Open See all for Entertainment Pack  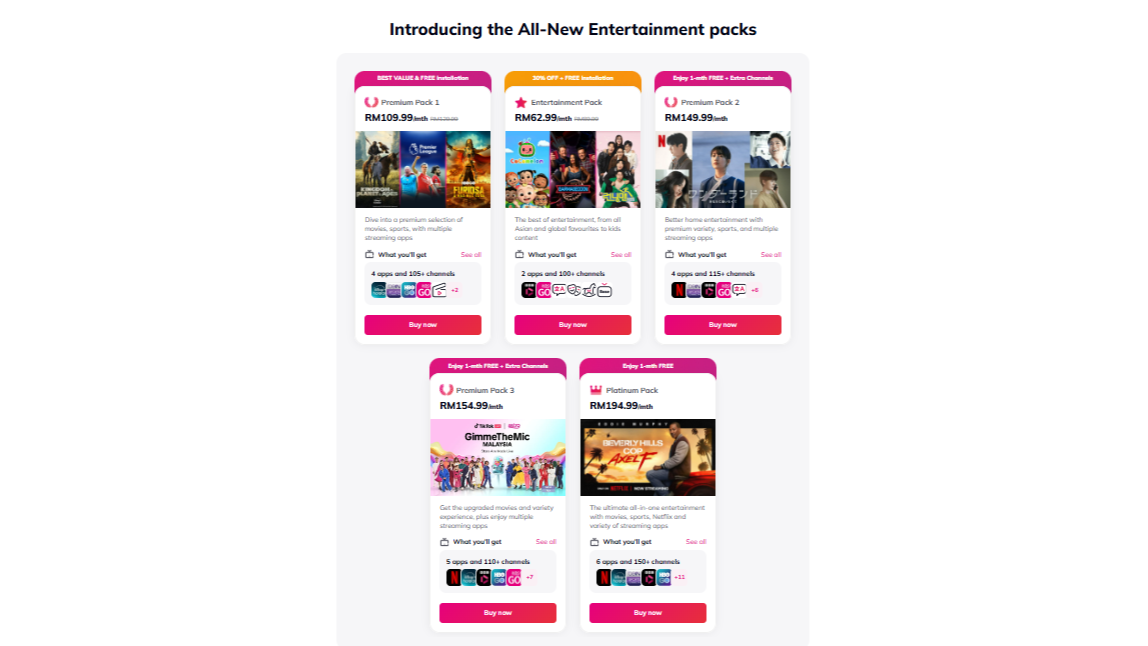point(621,255)
